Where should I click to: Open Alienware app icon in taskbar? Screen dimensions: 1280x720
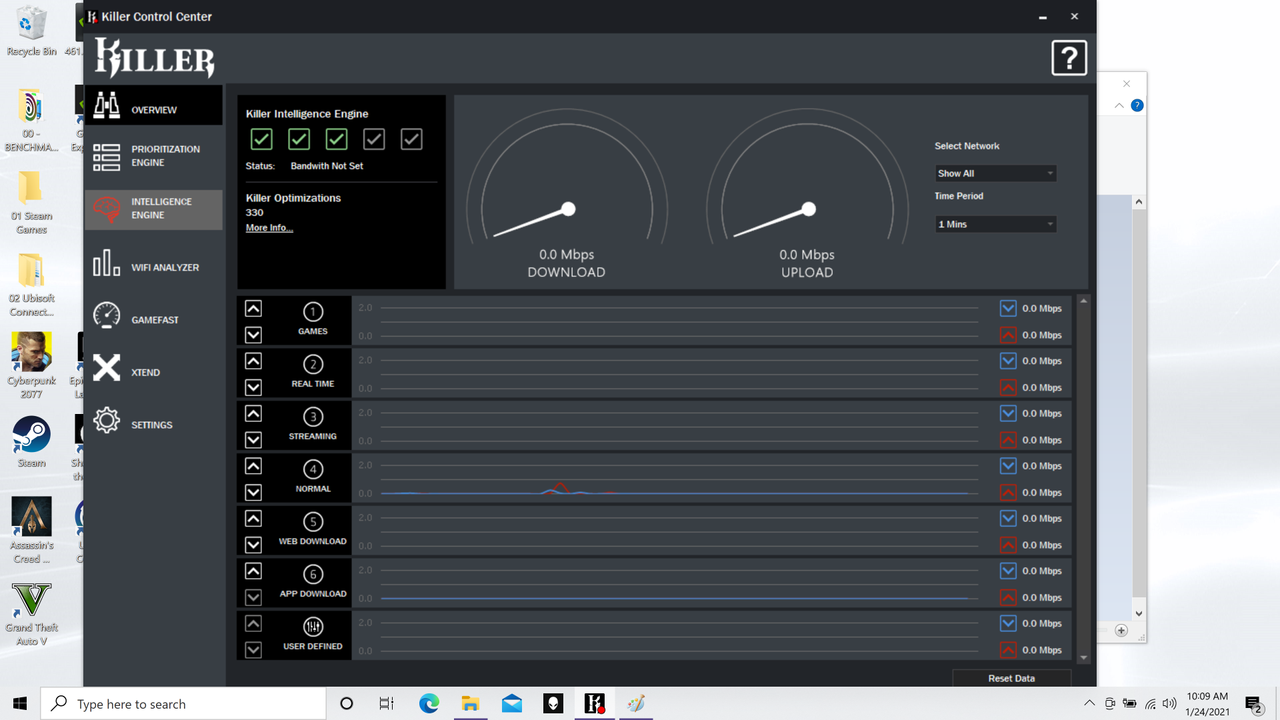pyautogui.click(x=553, y=704)
